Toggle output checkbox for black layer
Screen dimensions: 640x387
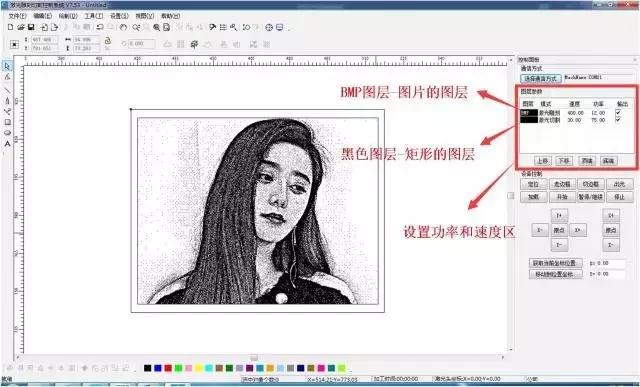click(618, 120)
